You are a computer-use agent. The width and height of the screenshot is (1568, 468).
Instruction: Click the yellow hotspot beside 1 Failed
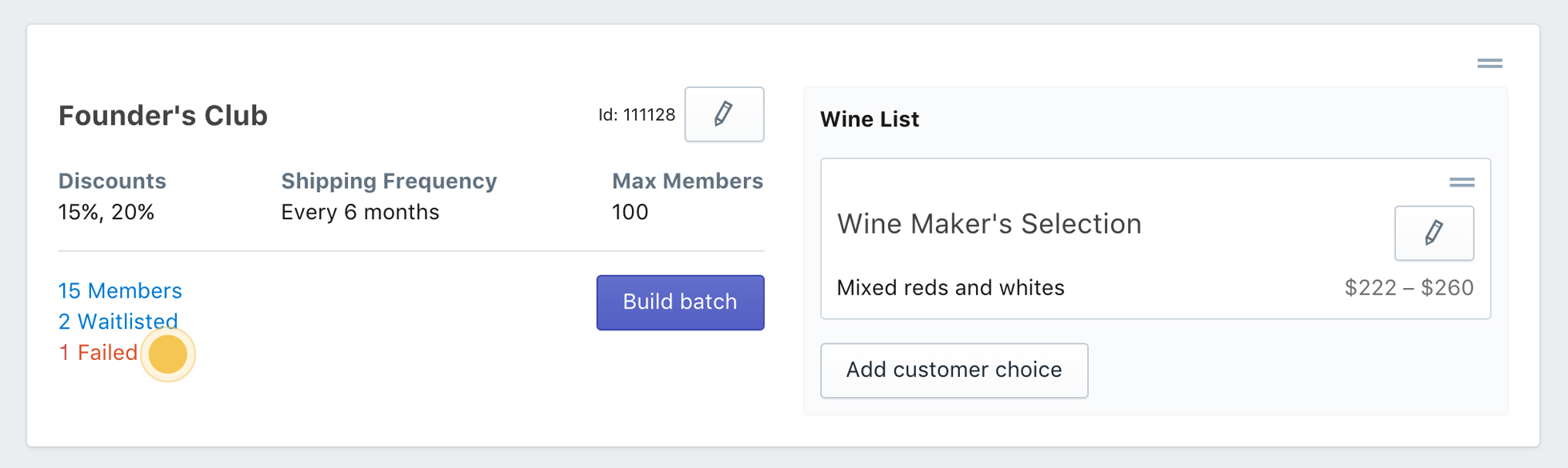tap(168, 354)
